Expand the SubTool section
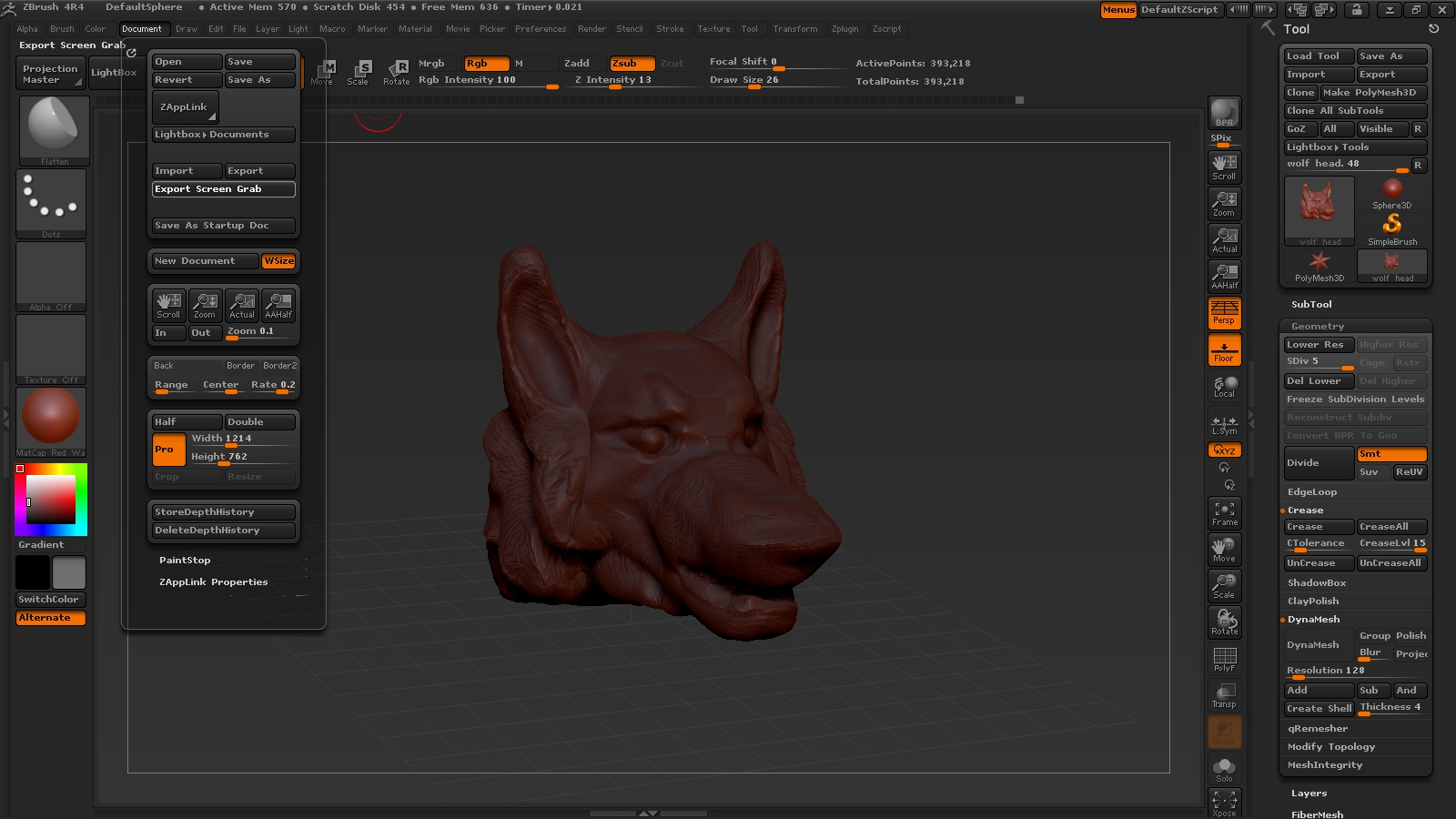The image size is (1456, 819). tap(1311, 305)
